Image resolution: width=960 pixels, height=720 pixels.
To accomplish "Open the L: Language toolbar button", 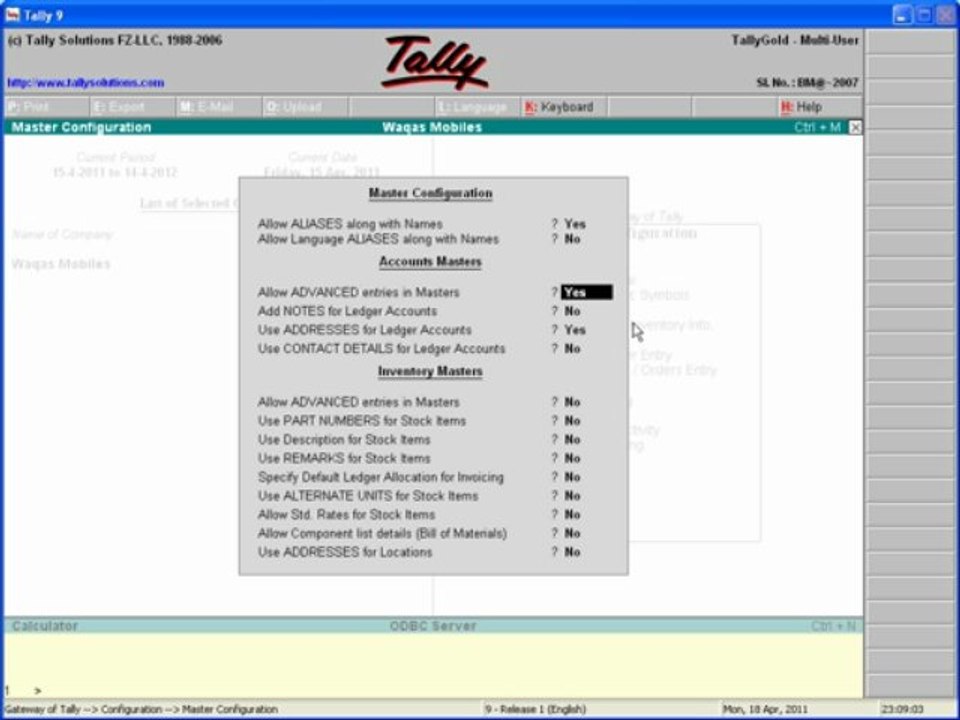I will 476,107.
